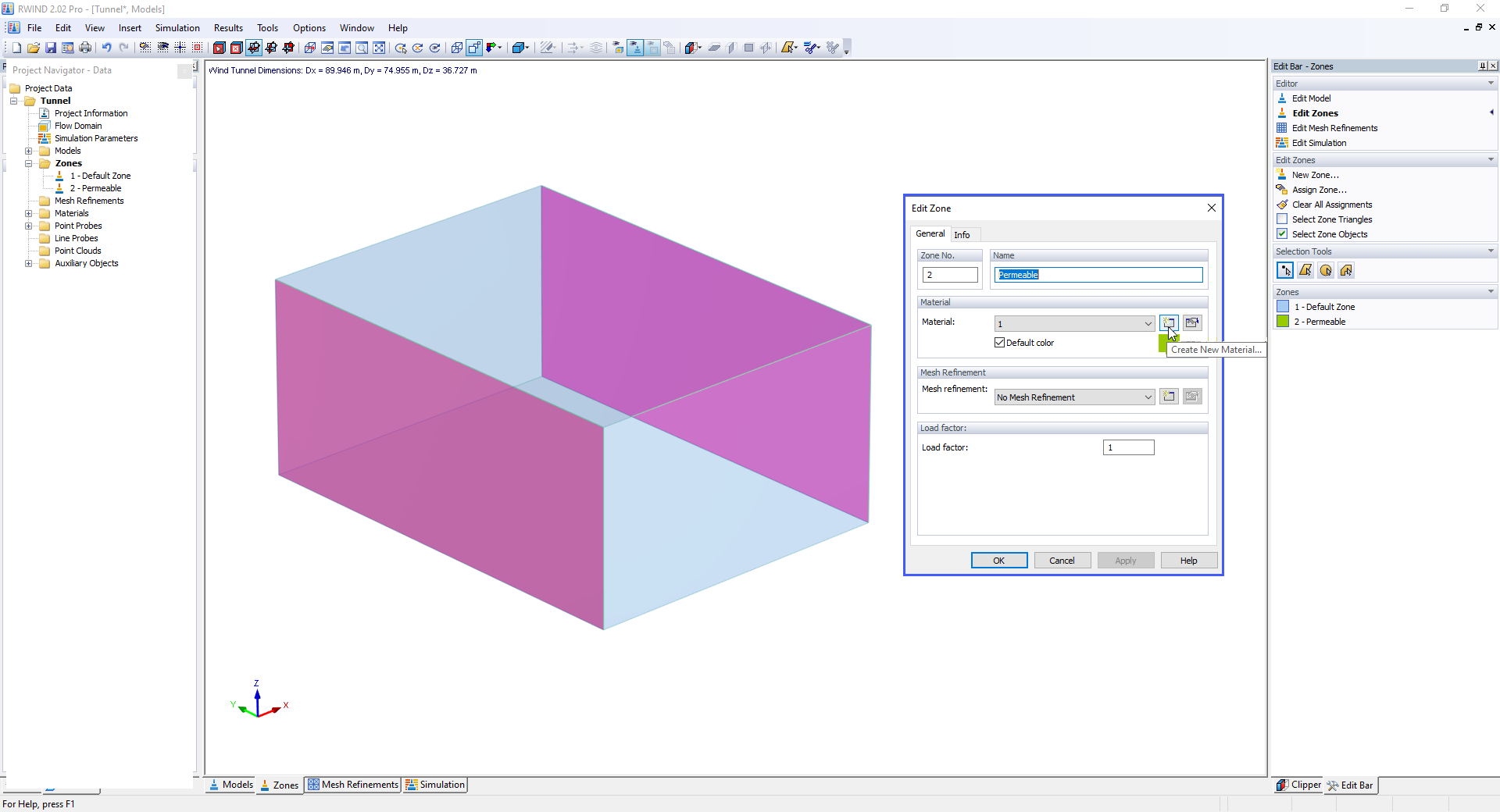This screenshot has width=1500, height=812.
Task: Open Edit Model editor
Action: click(1311, 98)
